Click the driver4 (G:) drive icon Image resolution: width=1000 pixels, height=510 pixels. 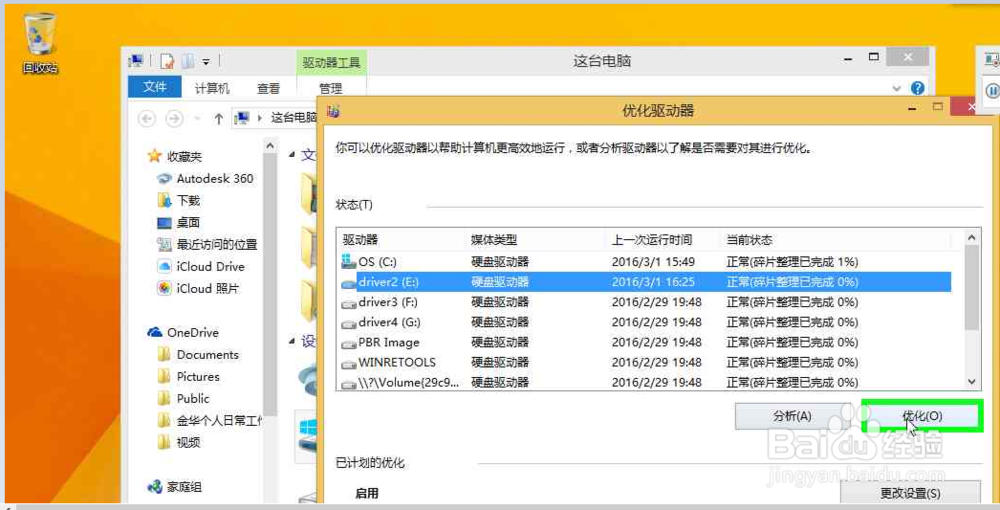348,323
